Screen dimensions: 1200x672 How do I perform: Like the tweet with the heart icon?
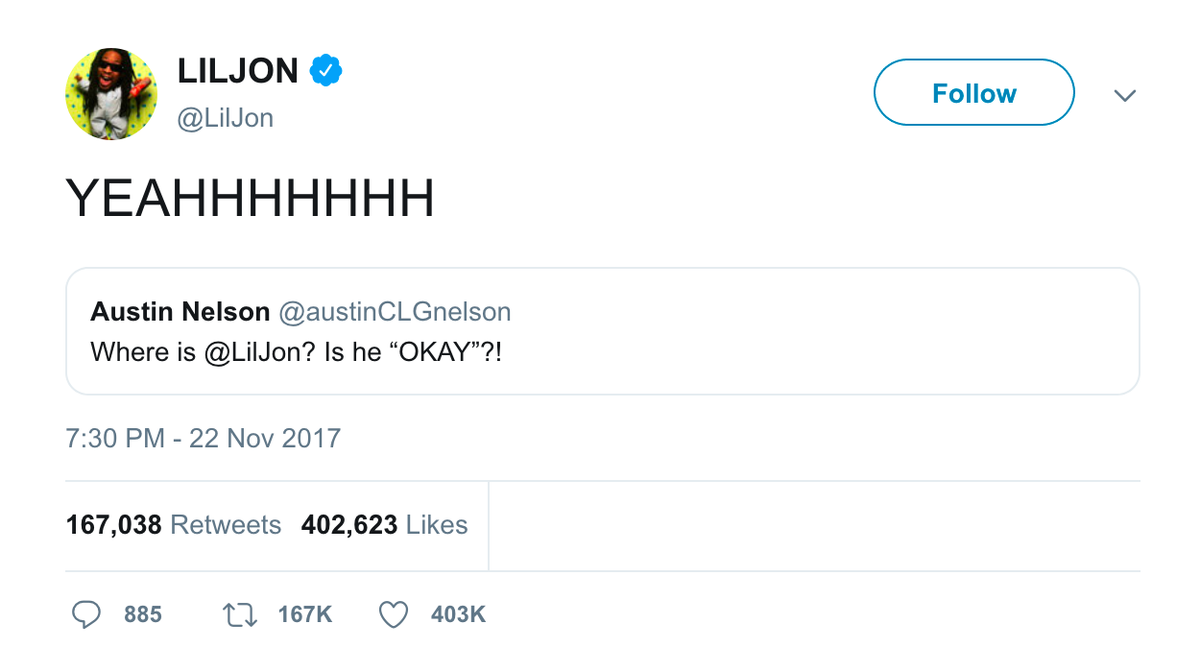coord(394,613)
